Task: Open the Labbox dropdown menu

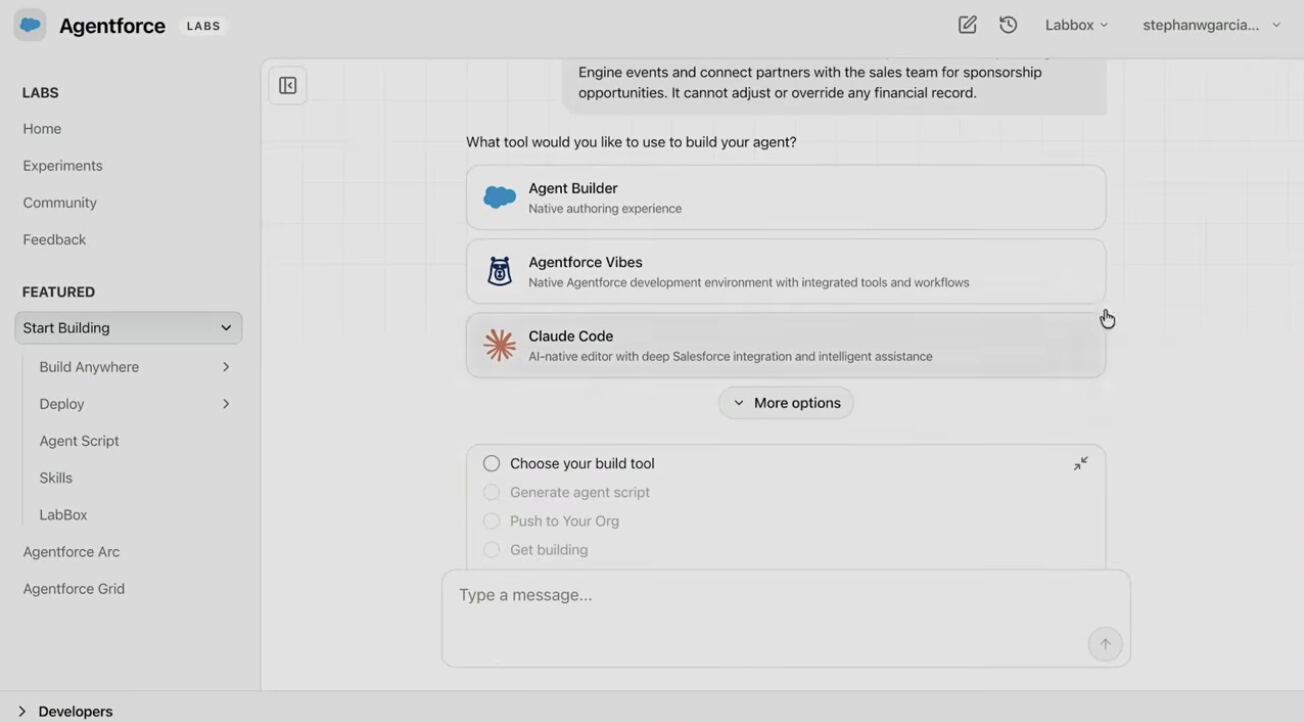Action: pyautogui.click(x=1076, y=25)
